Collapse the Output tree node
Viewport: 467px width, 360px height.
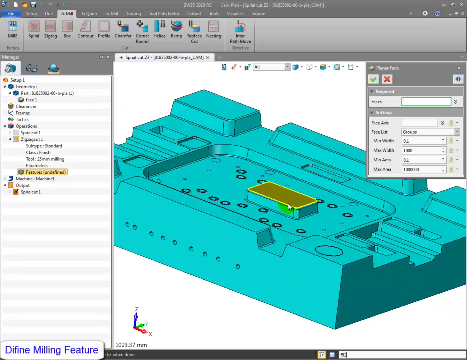coord(5,185)
